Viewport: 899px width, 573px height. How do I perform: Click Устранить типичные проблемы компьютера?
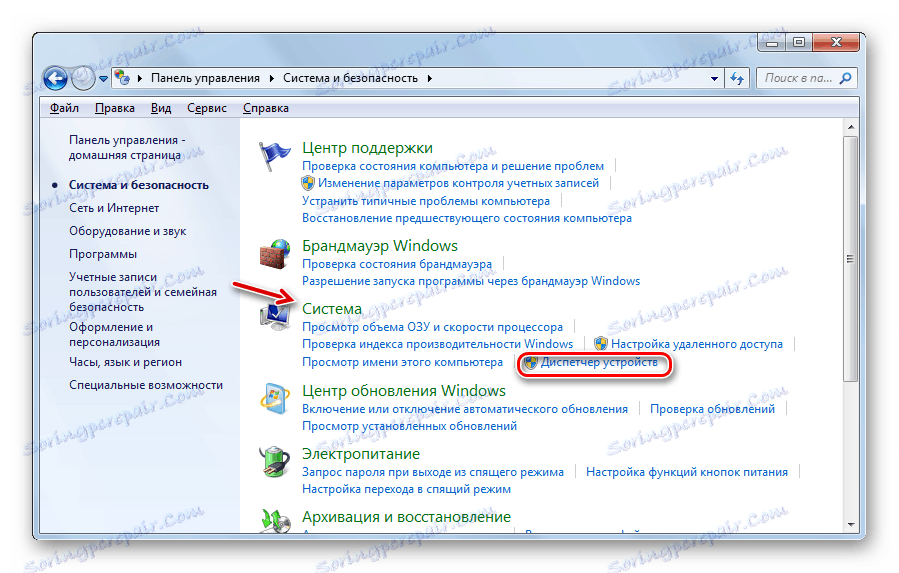[x=426, y=201]
